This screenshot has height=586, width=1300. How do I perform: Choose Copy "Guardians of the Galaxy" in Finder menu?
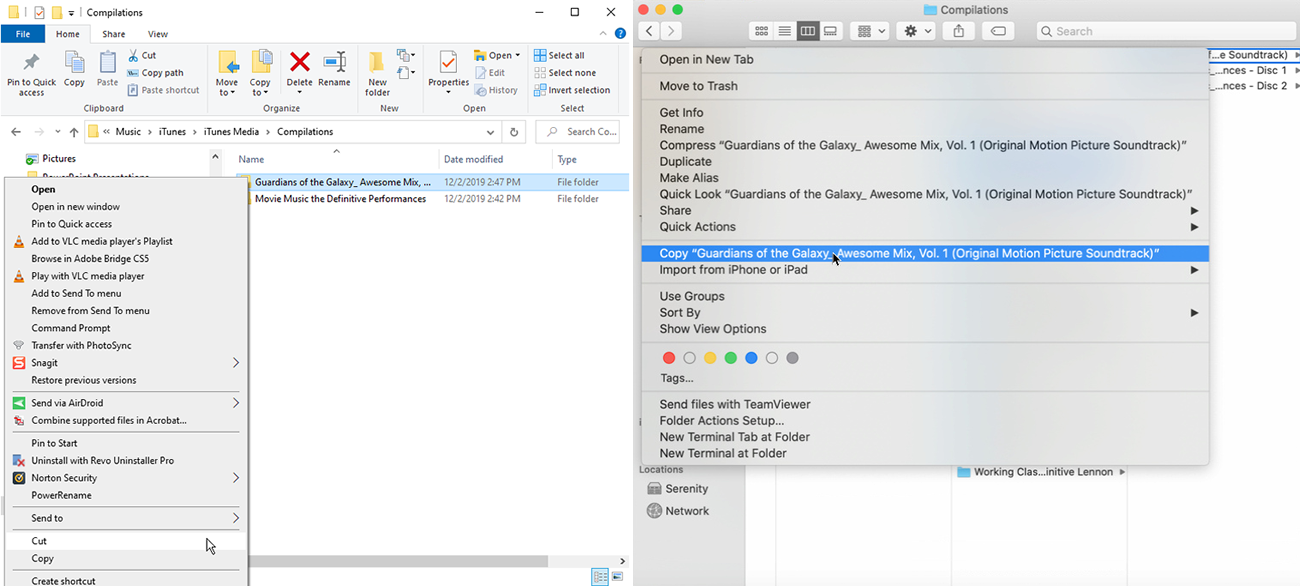point(924,254)
